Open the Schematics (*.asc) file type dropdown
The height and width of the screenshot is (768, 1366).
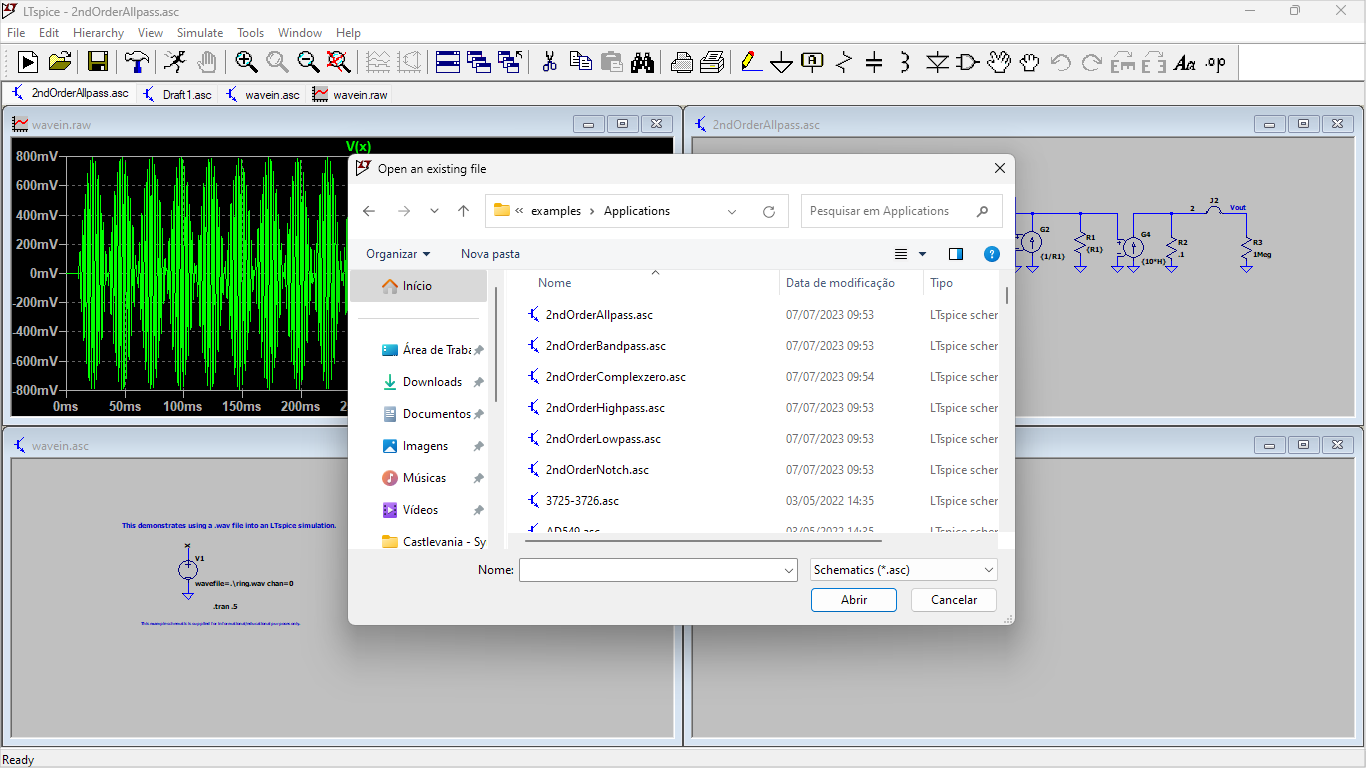pyautogui.click(x=904, y=570)
